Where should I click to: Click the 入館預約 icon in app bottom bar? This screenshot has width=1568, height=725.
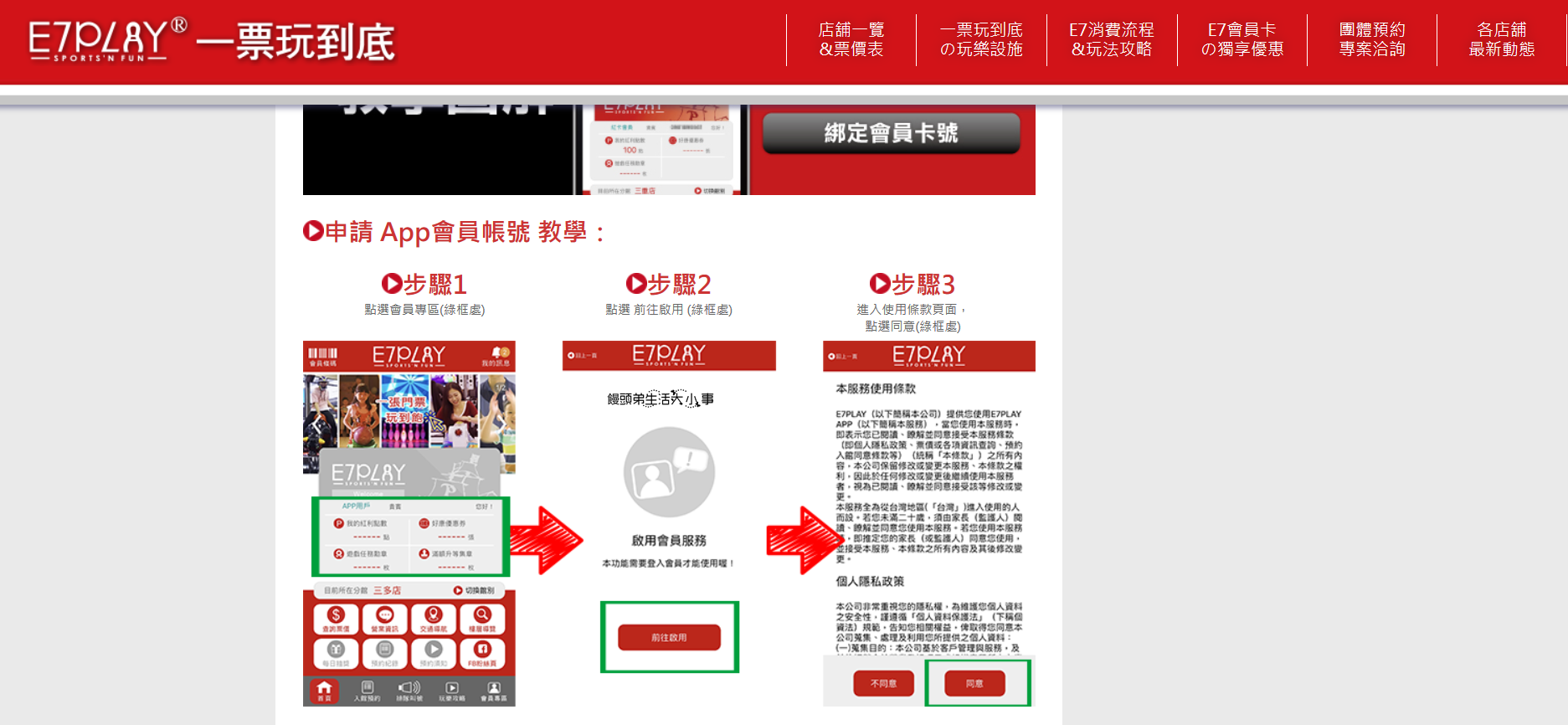coord(367,691)
